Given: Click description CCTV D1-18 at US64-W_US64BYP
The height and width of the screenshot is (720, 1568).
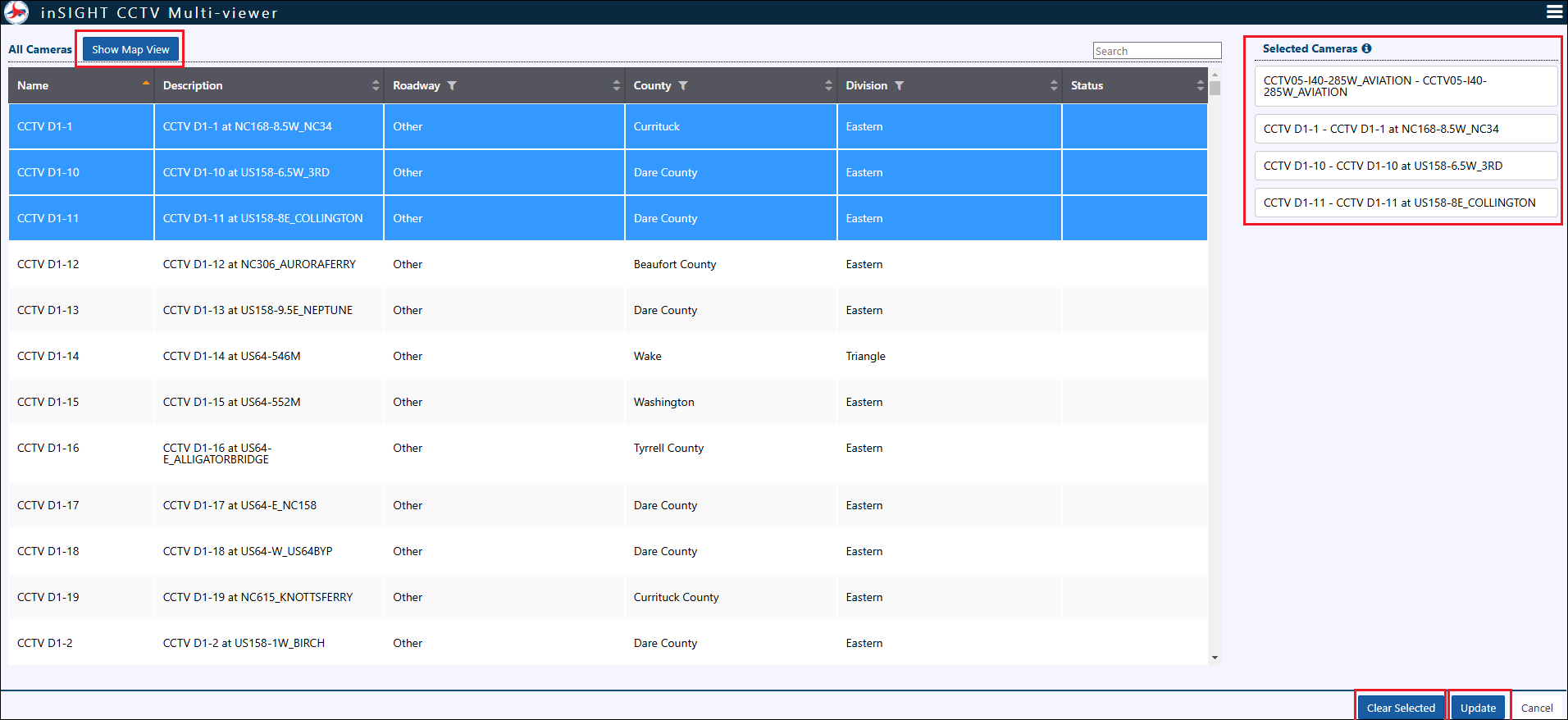Looking at the screenshot, I should [248, 551].
